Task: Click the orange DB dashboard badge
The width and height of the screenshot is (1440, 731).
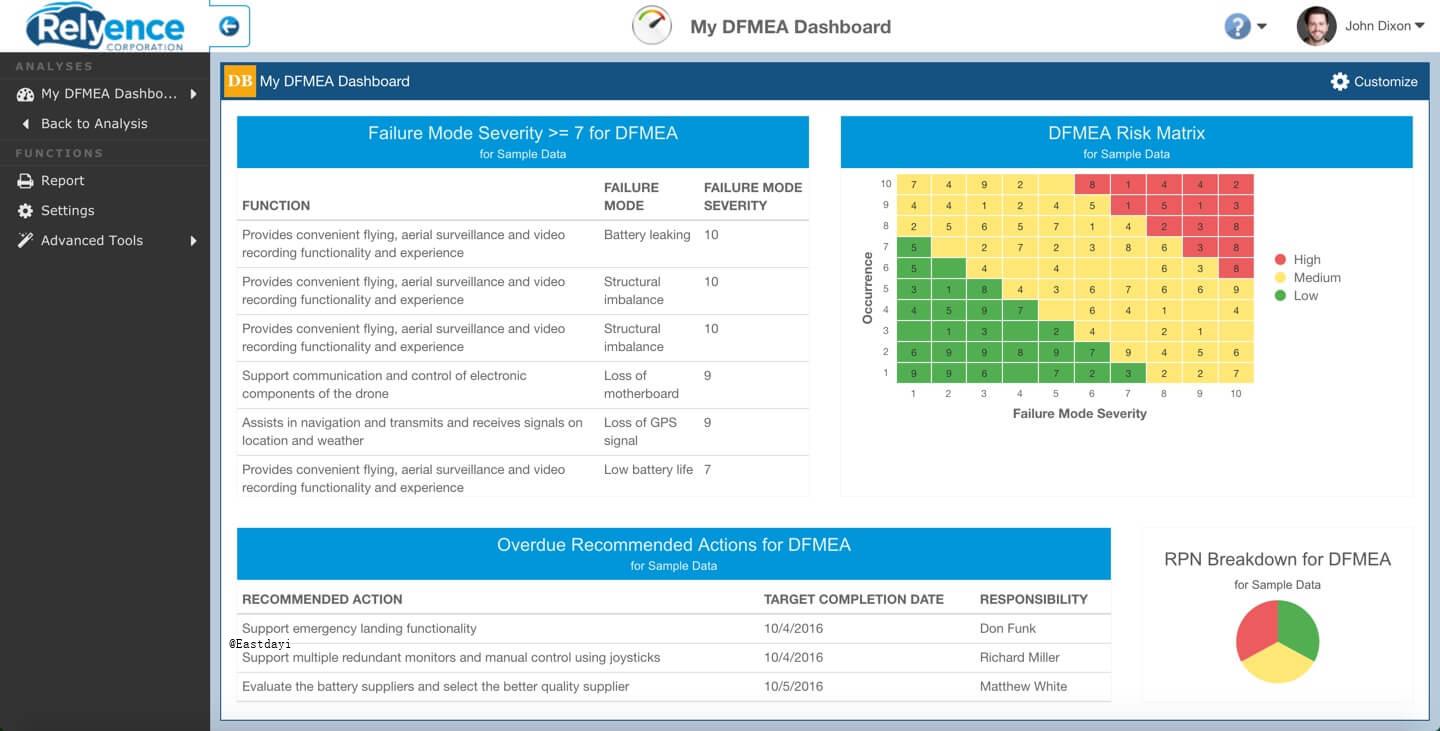Action: 240,81
